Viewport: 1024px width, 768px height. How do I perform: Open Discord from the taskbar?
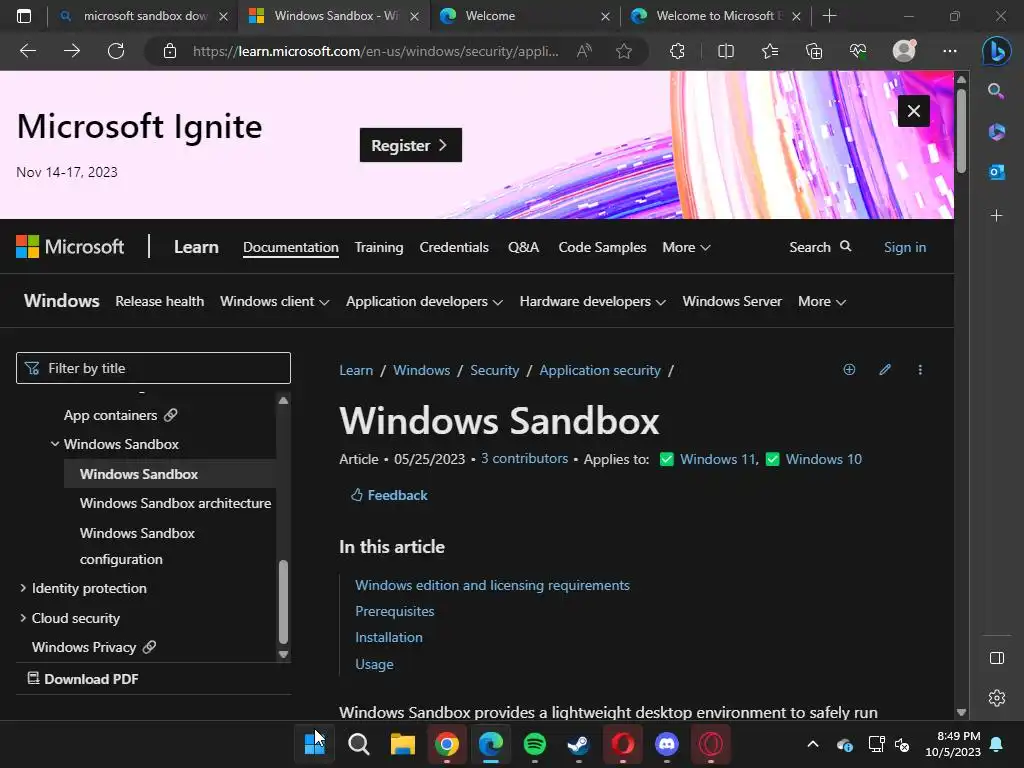pyautogui.click(x=667, y=744)
